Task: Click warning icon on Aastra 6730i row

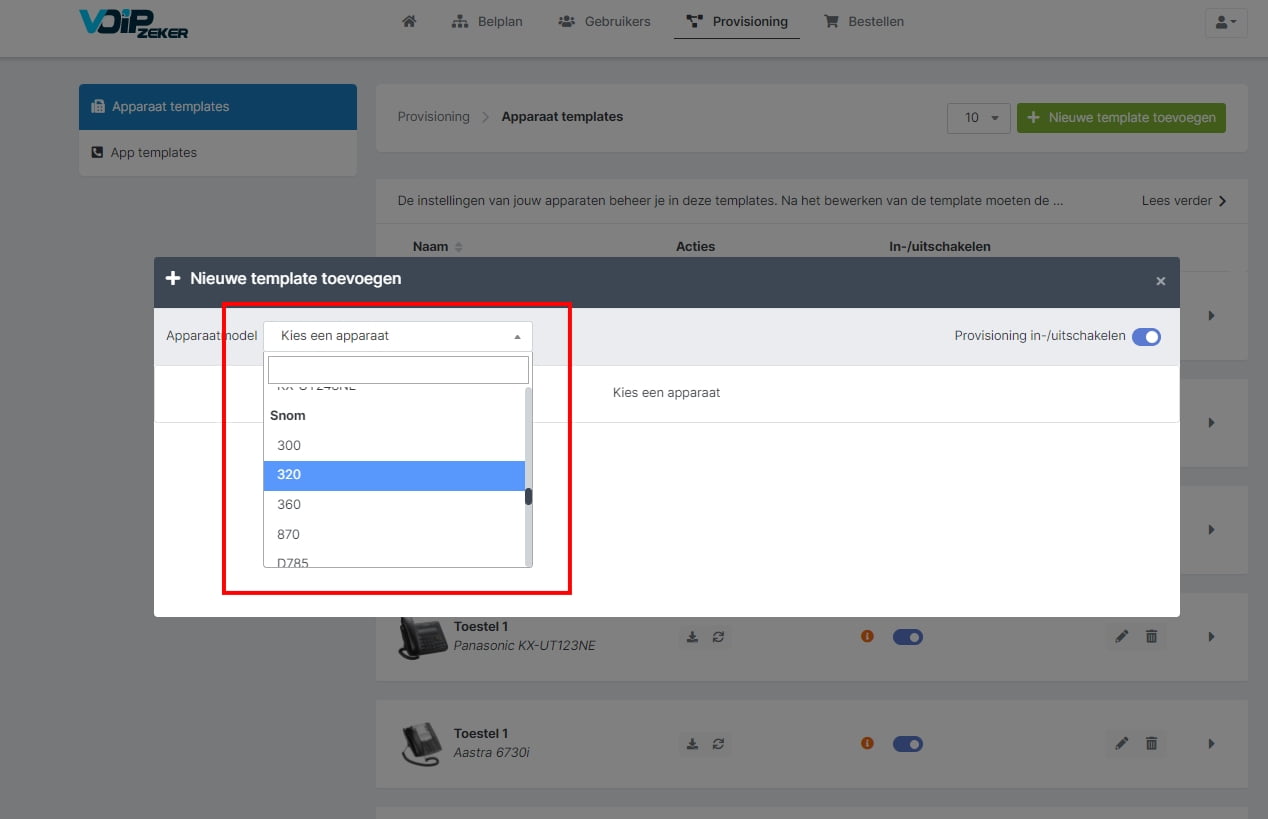Action: (x=867, y=743)
